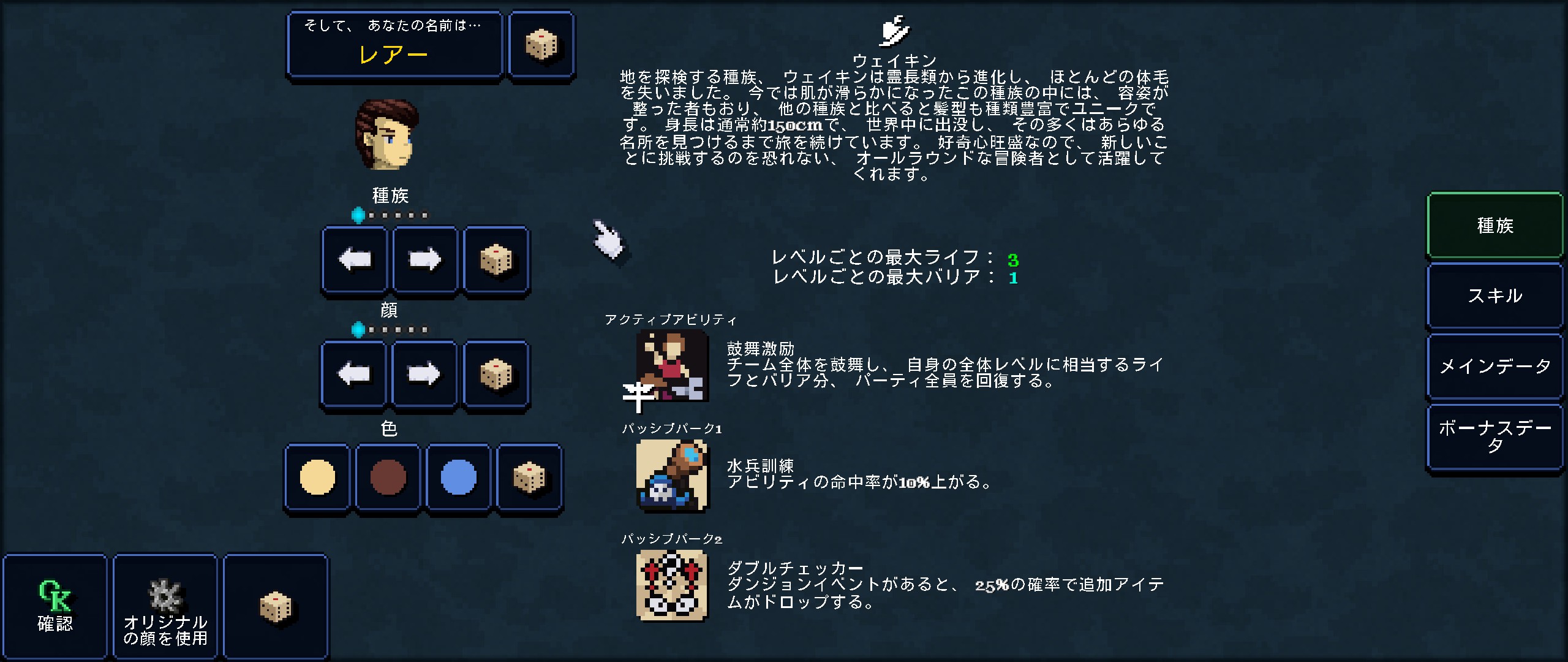The height and width of the screenshot is (662, 1568).
Task: Randomize colors with the dice button
Action: [x=530, y=477]
